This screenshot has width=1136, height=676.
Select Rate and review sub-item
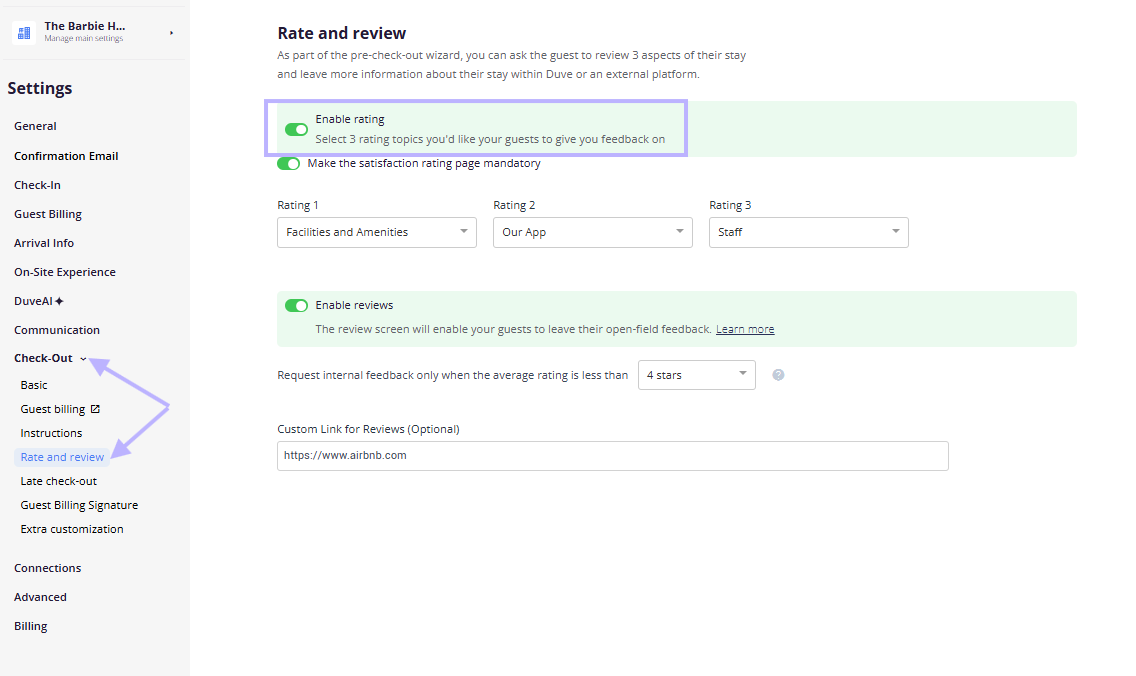(62, 457)
